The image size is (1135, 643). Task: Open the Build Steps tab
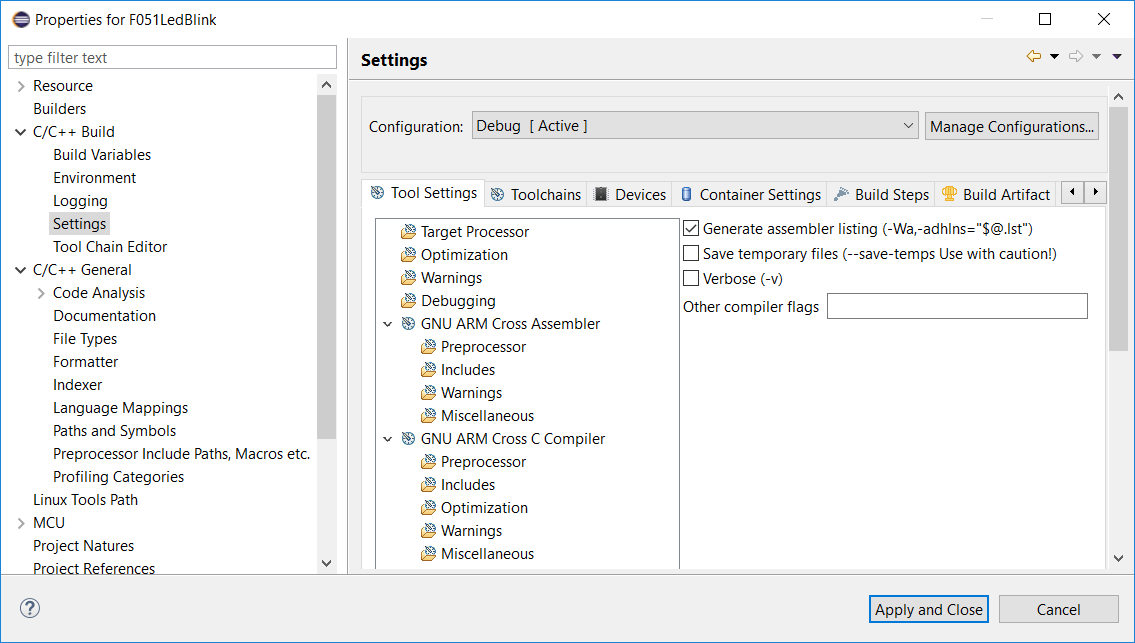tap(881, 194)
